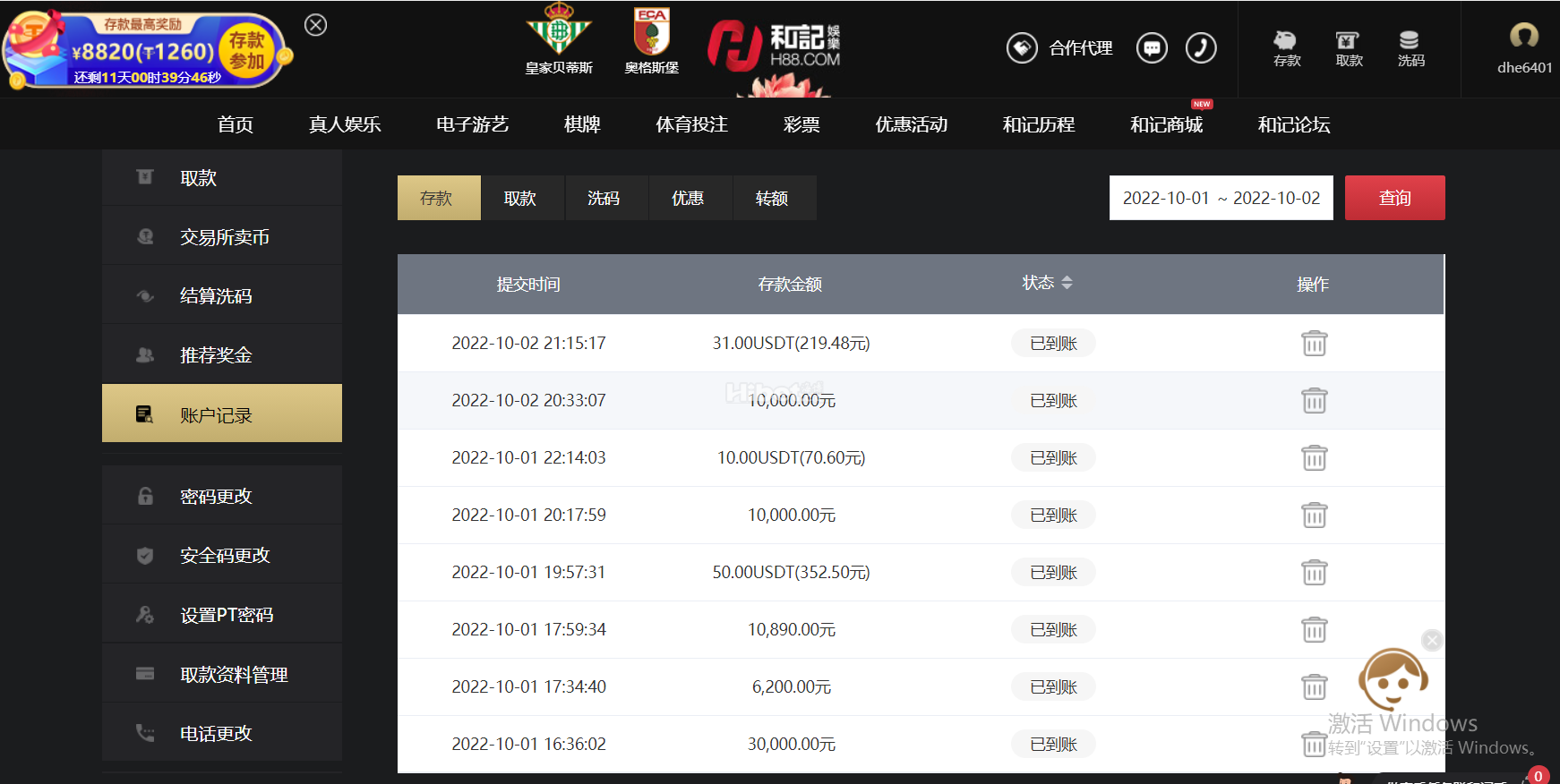Click the phone call support icon

coord(1201,47)
